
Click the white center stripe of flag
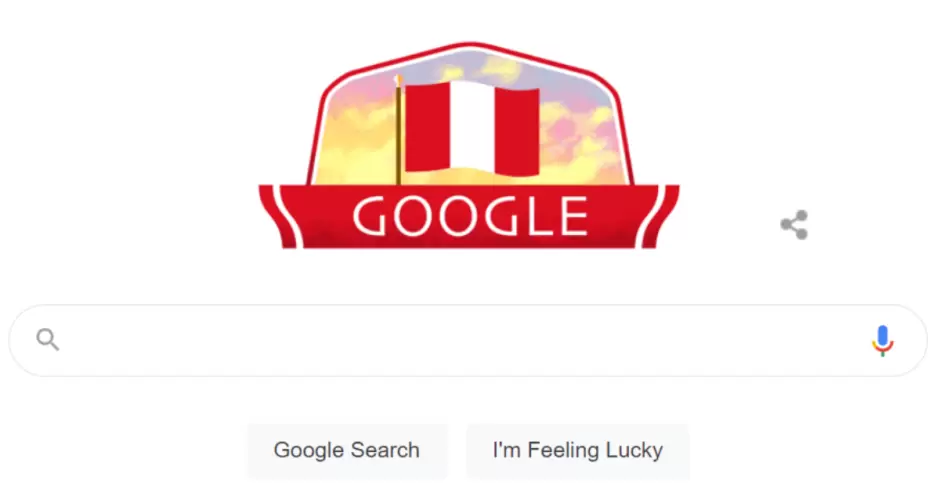click(472, 127)
